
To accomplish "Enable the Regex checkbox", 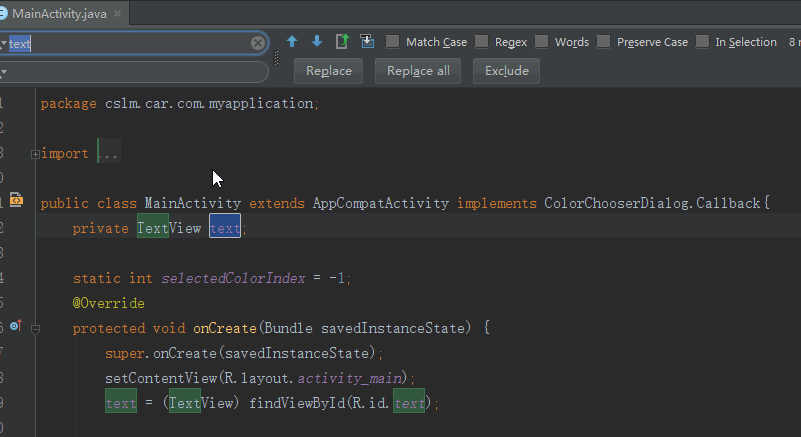I will click(481, 41).
